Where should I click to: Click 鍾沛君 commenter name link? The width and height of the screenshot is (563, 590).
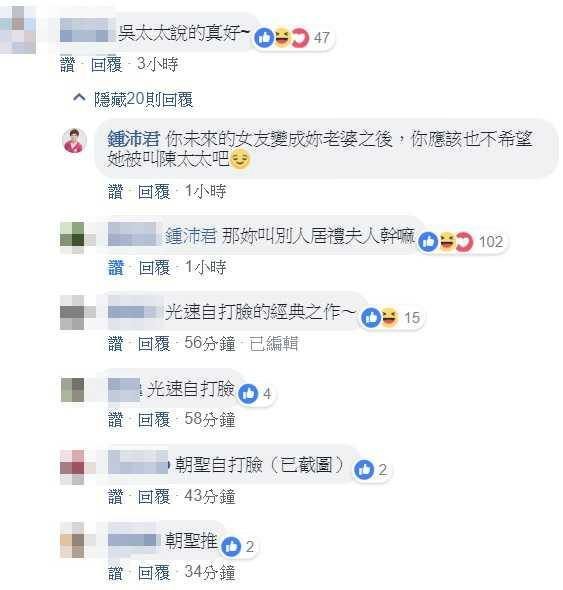[x=134, y=139]
